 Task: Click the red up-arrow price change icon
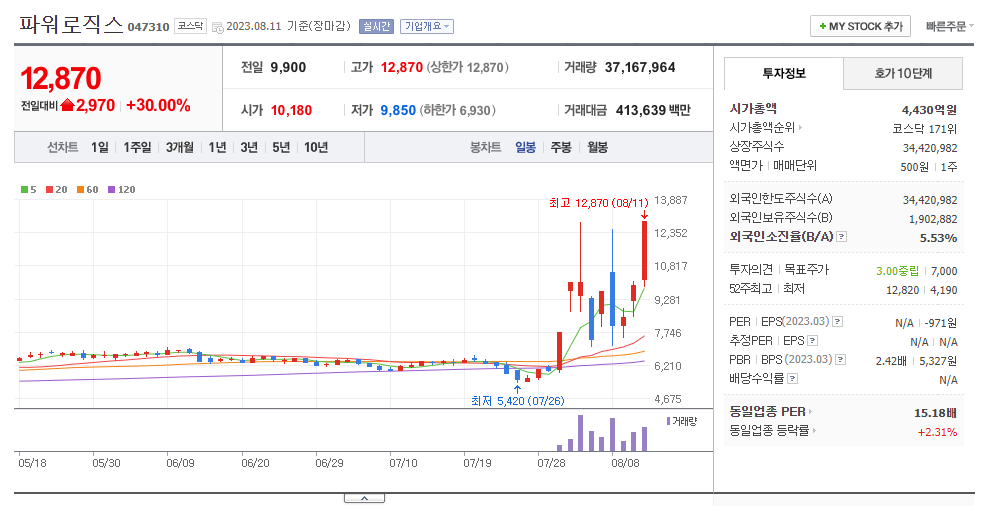(68, 105)
